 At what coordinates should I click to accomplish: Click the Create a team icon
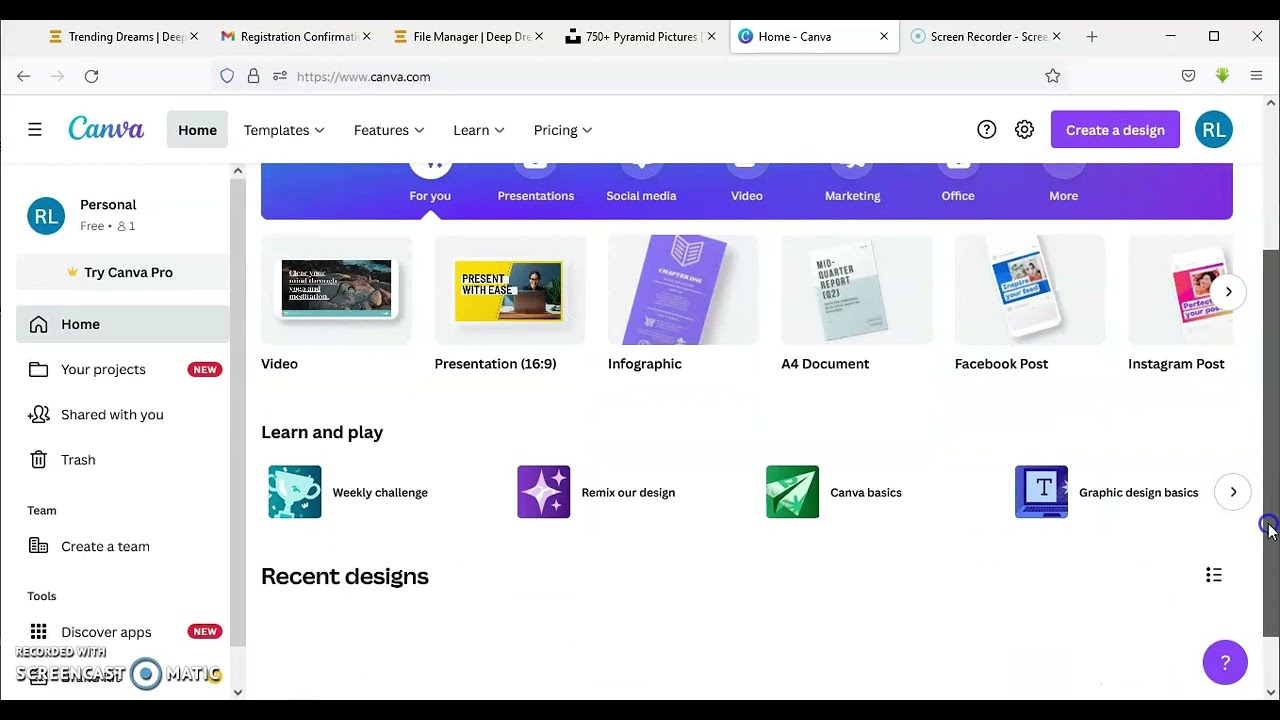pyautogui.click(x=38, y=546)
